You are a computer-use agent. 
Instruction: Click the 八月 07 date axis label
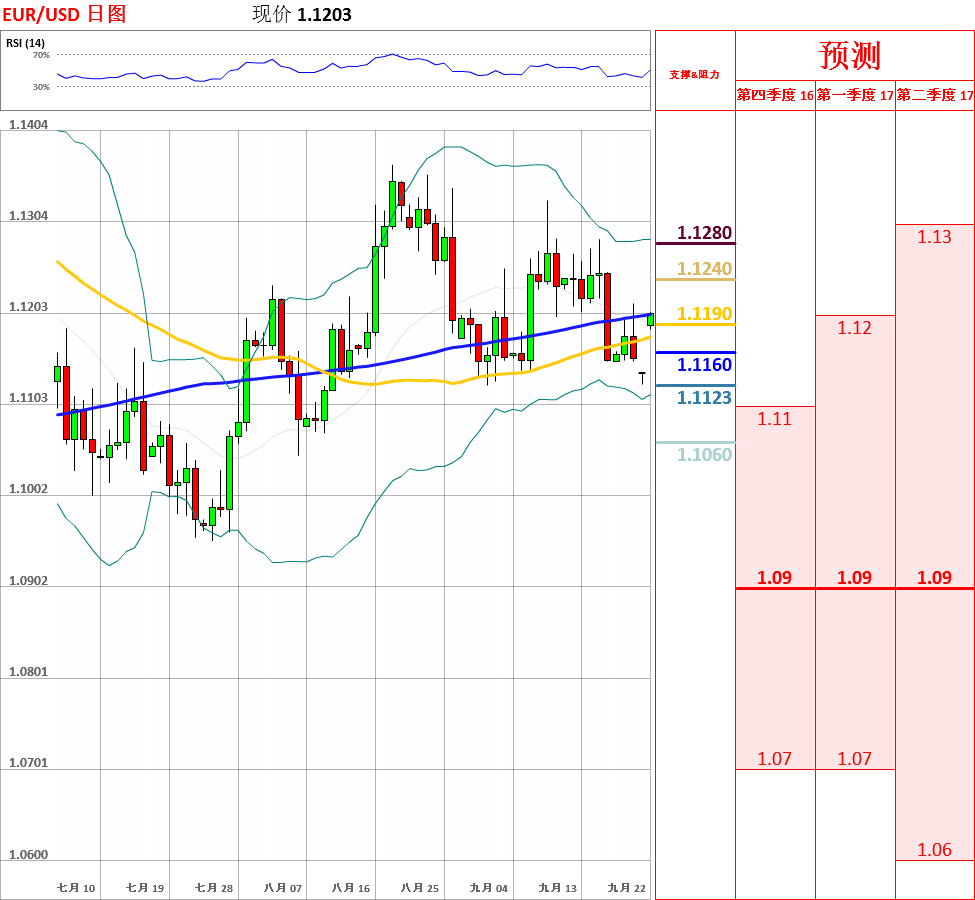(283, 887)
